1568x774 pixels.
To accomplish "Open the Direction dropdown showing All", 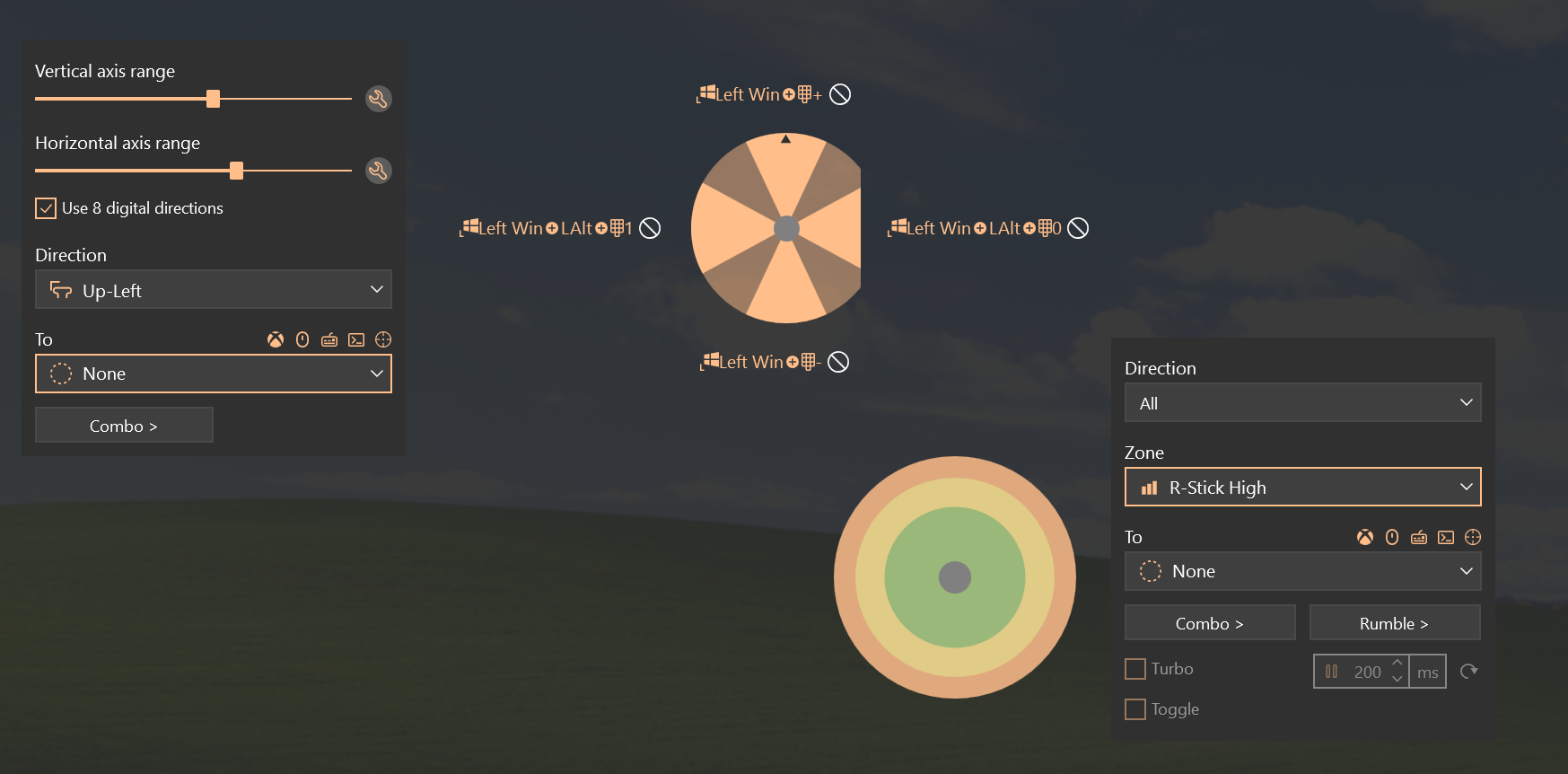I will (x=1302, y=403).
